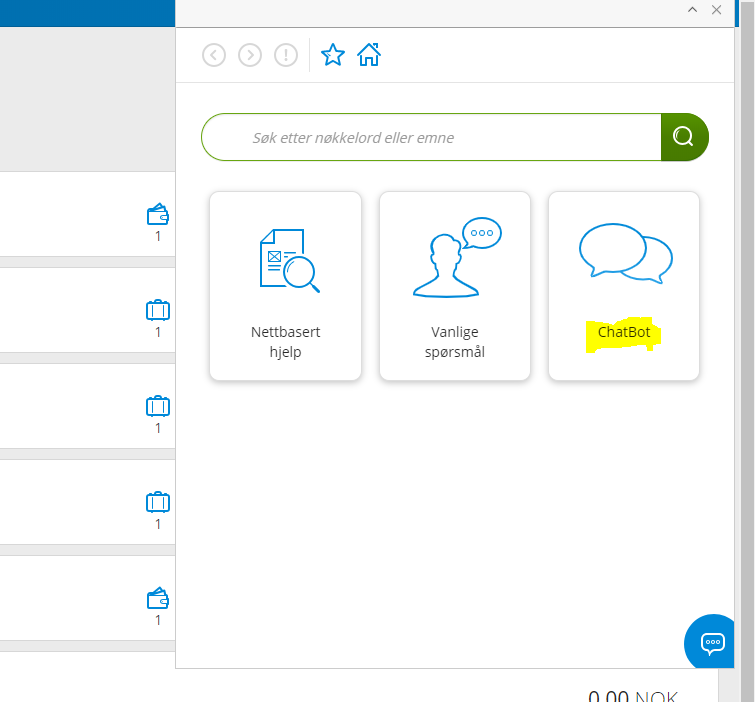
Task: Click the double chat bubbles icon
Action: click(x=625, y=253)
